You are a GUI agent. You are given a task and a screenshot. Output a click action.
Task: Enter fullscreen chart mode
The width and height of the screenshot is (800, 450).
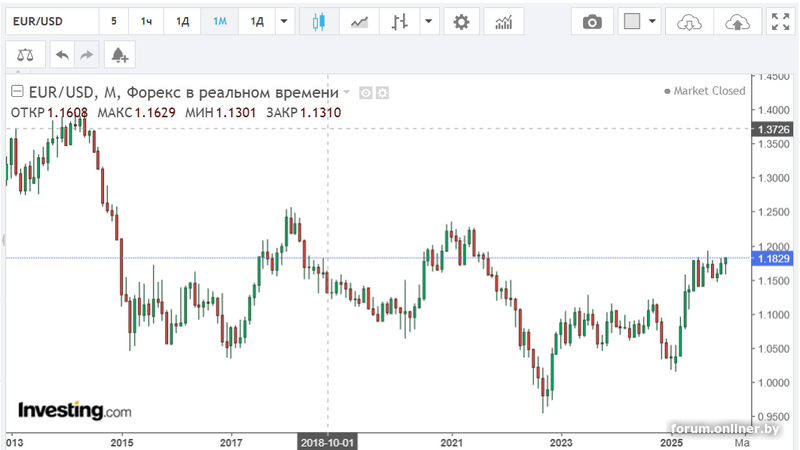[781, 22]
